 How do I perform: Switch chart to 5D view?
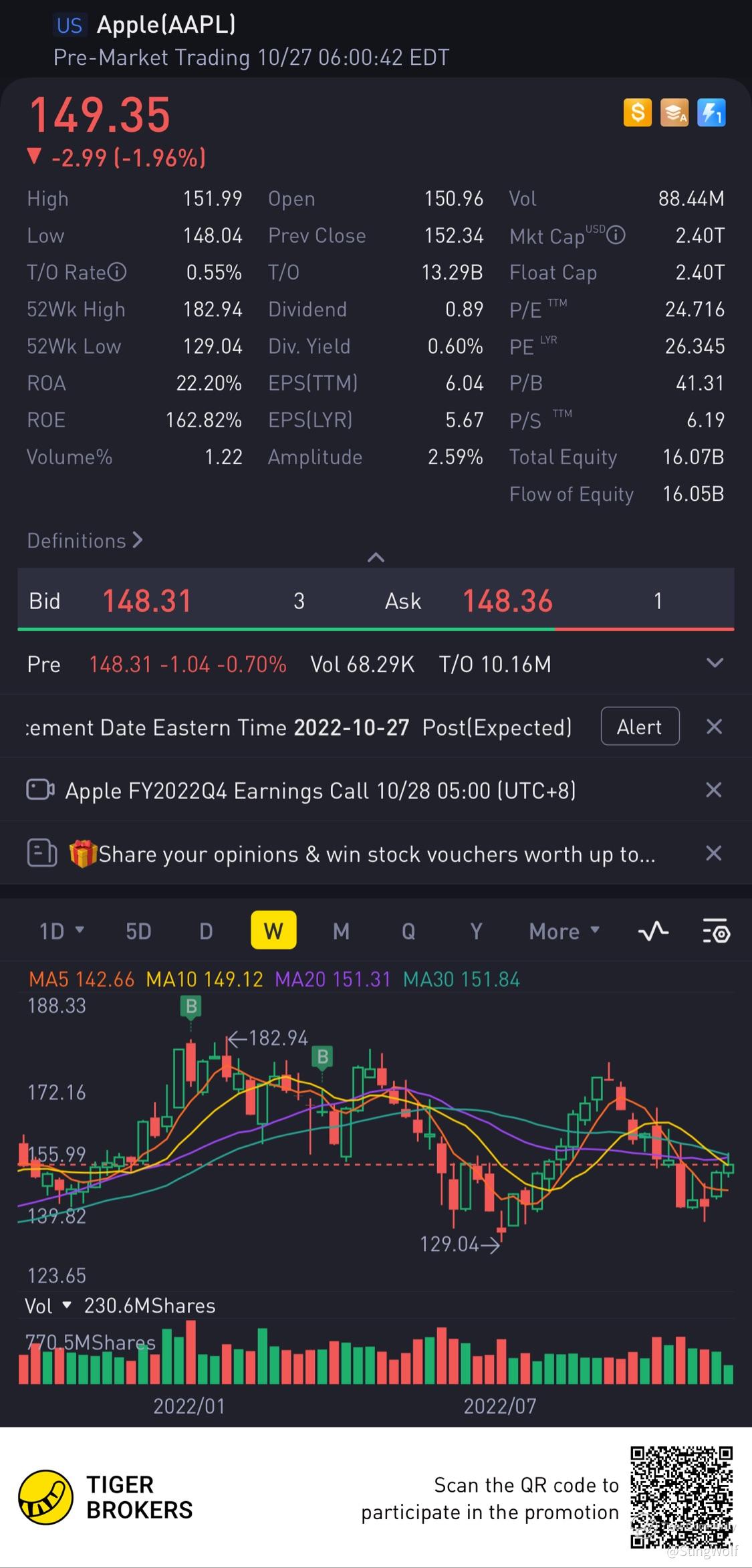point(138,931)
